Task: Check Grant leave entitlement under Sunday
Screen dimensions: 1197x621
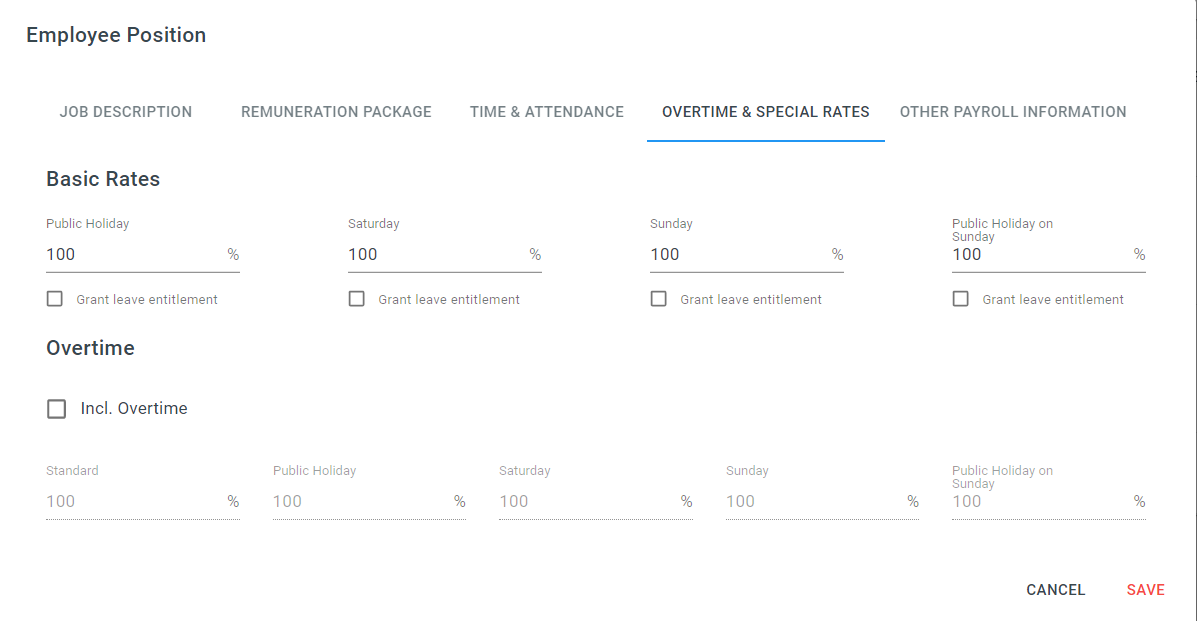Action: point(659,299)
